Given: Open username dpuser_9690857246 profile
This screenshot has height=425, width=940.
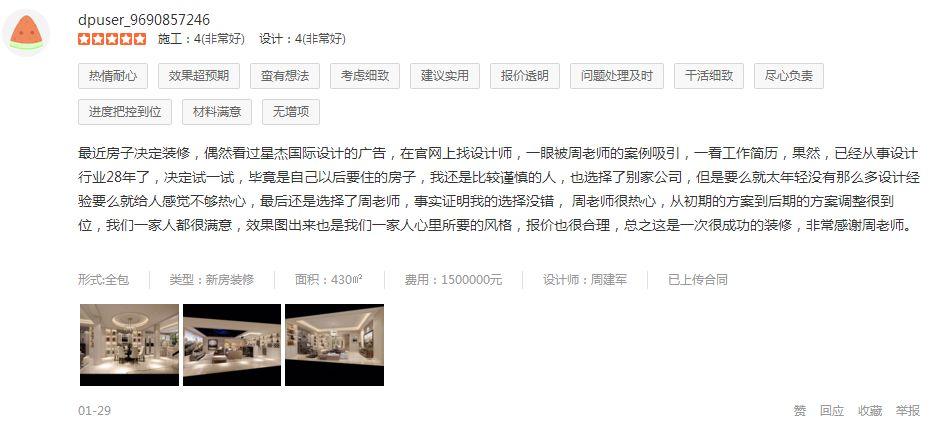Looking at the screenshot, I should [x=144, y=20].
